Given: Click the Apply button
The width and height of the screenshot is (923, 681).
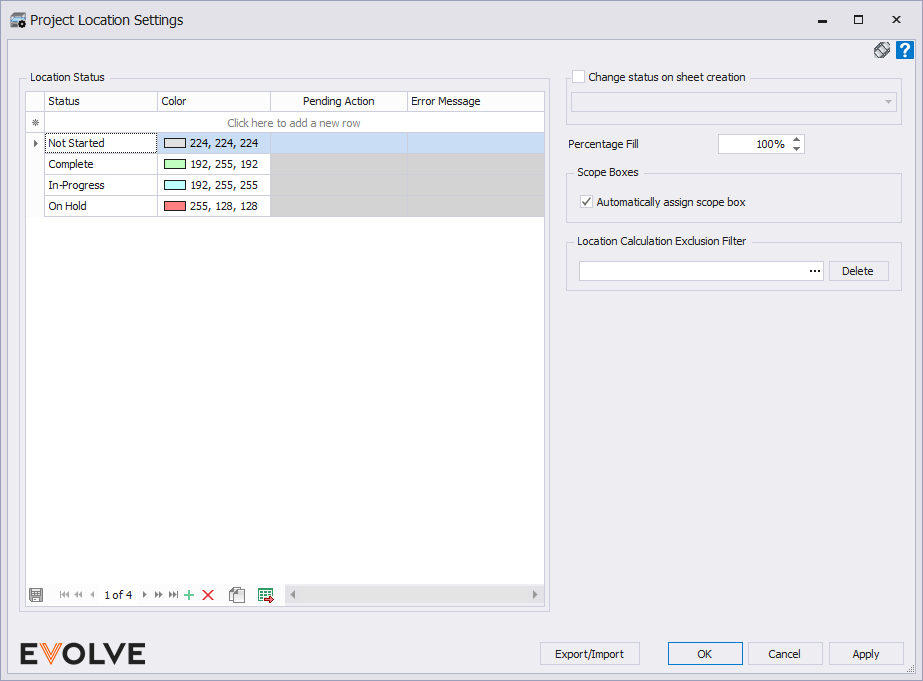Looking at the screenshot, I should tap(866, 654).
